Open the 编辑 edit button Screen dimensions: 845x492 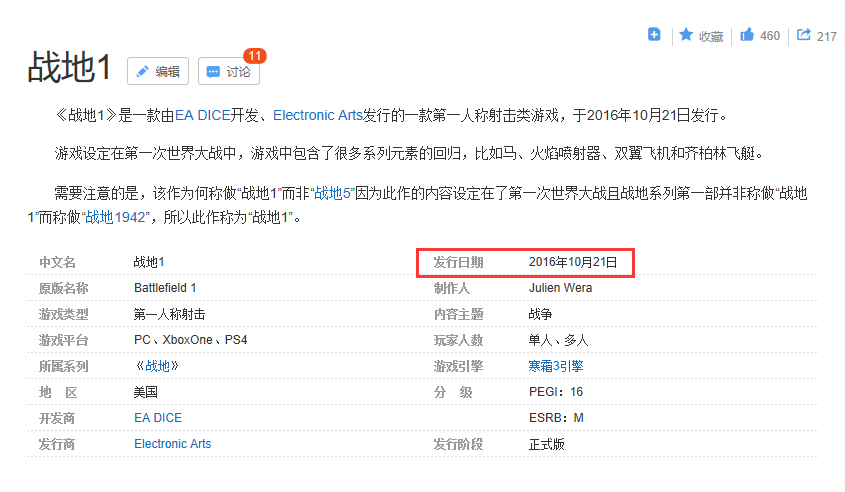point(158,71)
